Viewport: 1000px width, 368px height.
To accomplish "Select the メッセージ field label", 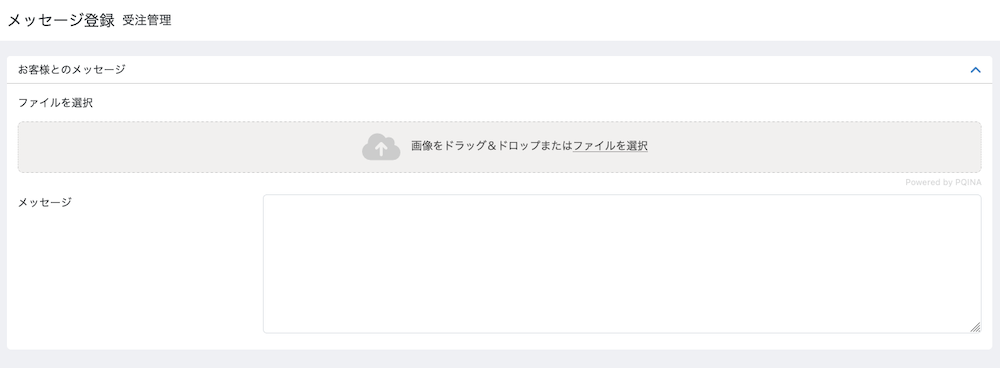I will 45,202.
